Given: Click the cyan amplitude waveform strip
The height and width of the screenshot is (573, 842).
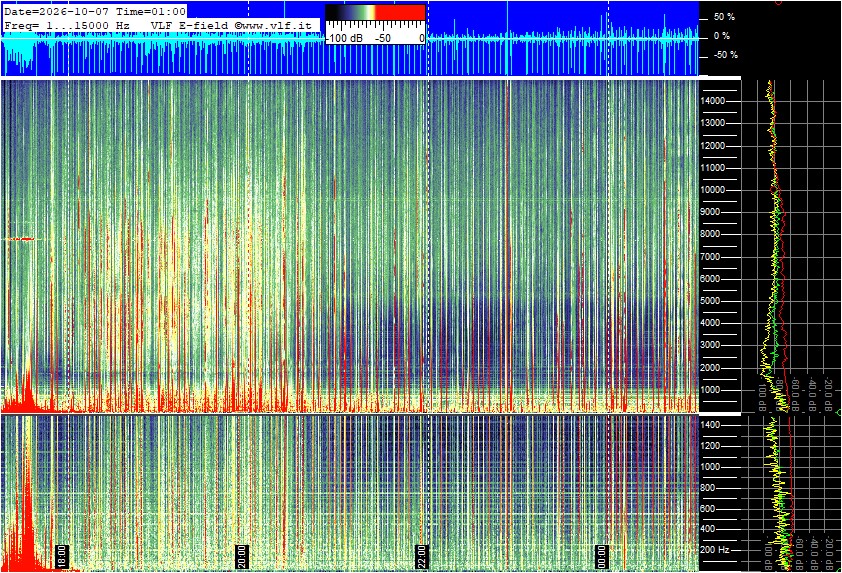Looking at the screenshot, I should tap(349, 39).
